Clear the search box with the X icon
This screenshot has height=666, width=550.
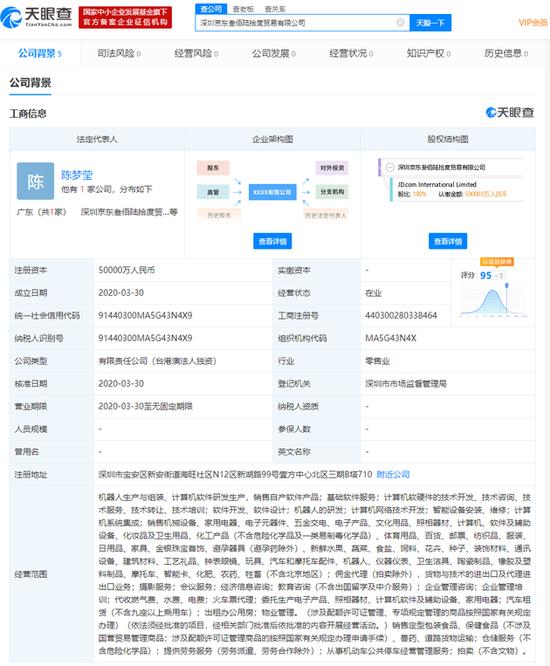click(400, 23)
